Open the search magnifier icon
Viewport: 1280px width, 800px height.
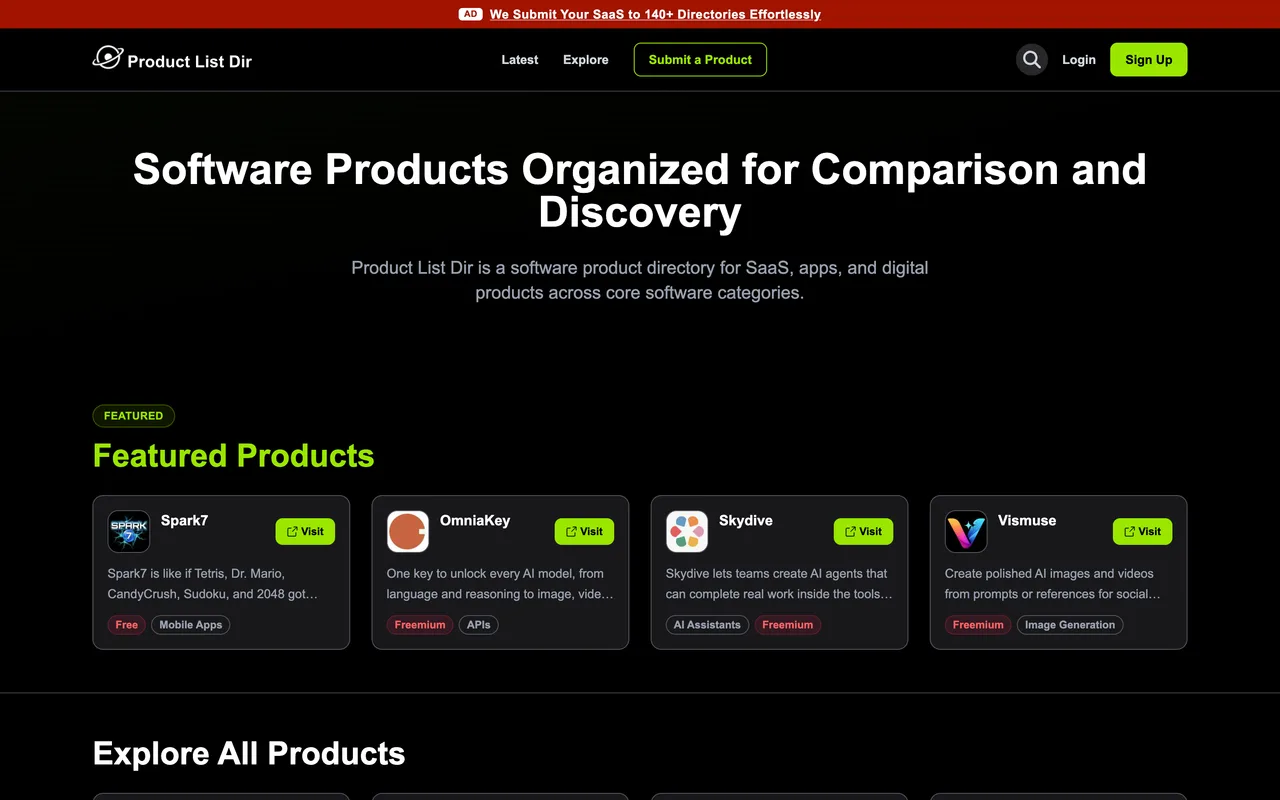pos(1032,60)
